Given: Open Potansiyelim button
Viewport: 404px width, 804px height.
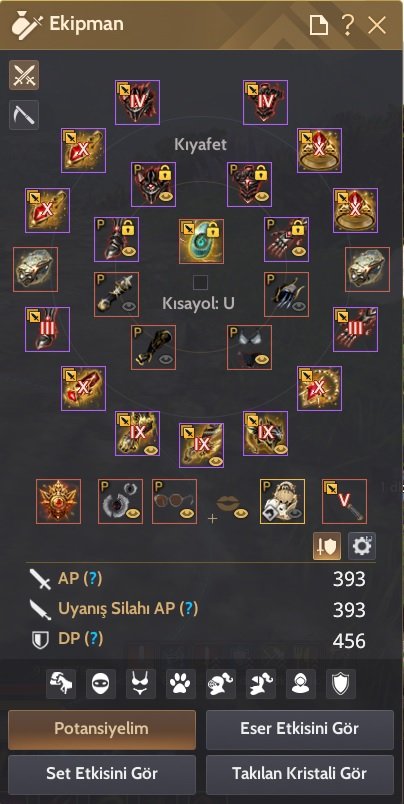Looking at the screenshot, I should click(102, 729).
